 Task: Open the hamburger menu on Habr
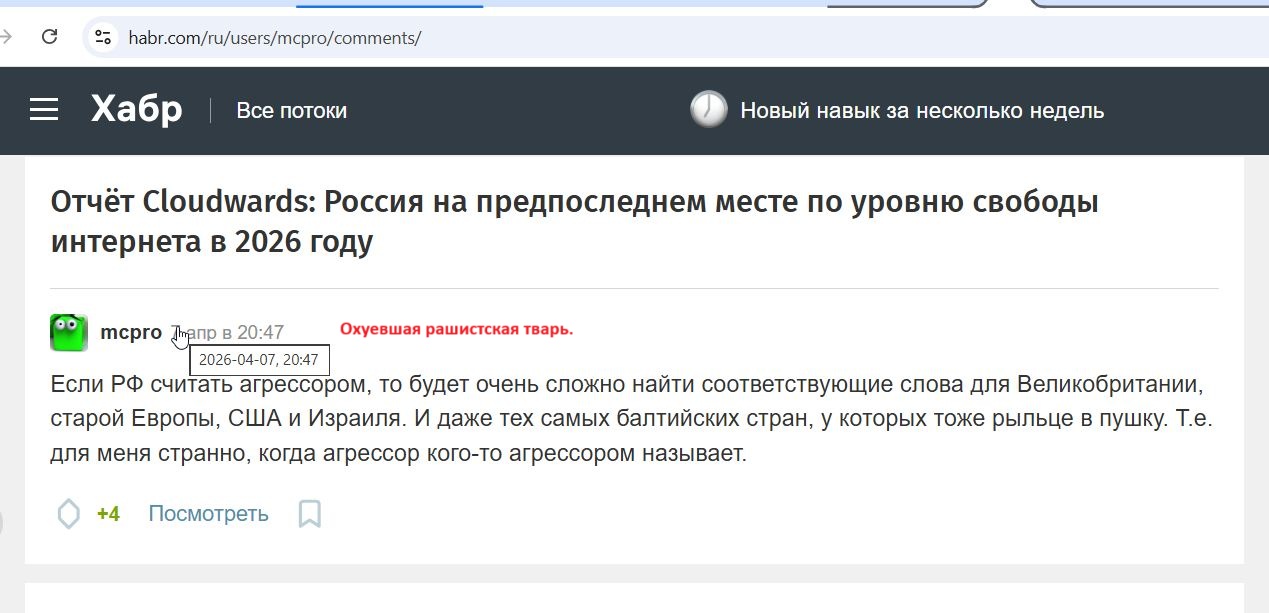[44, 110]
